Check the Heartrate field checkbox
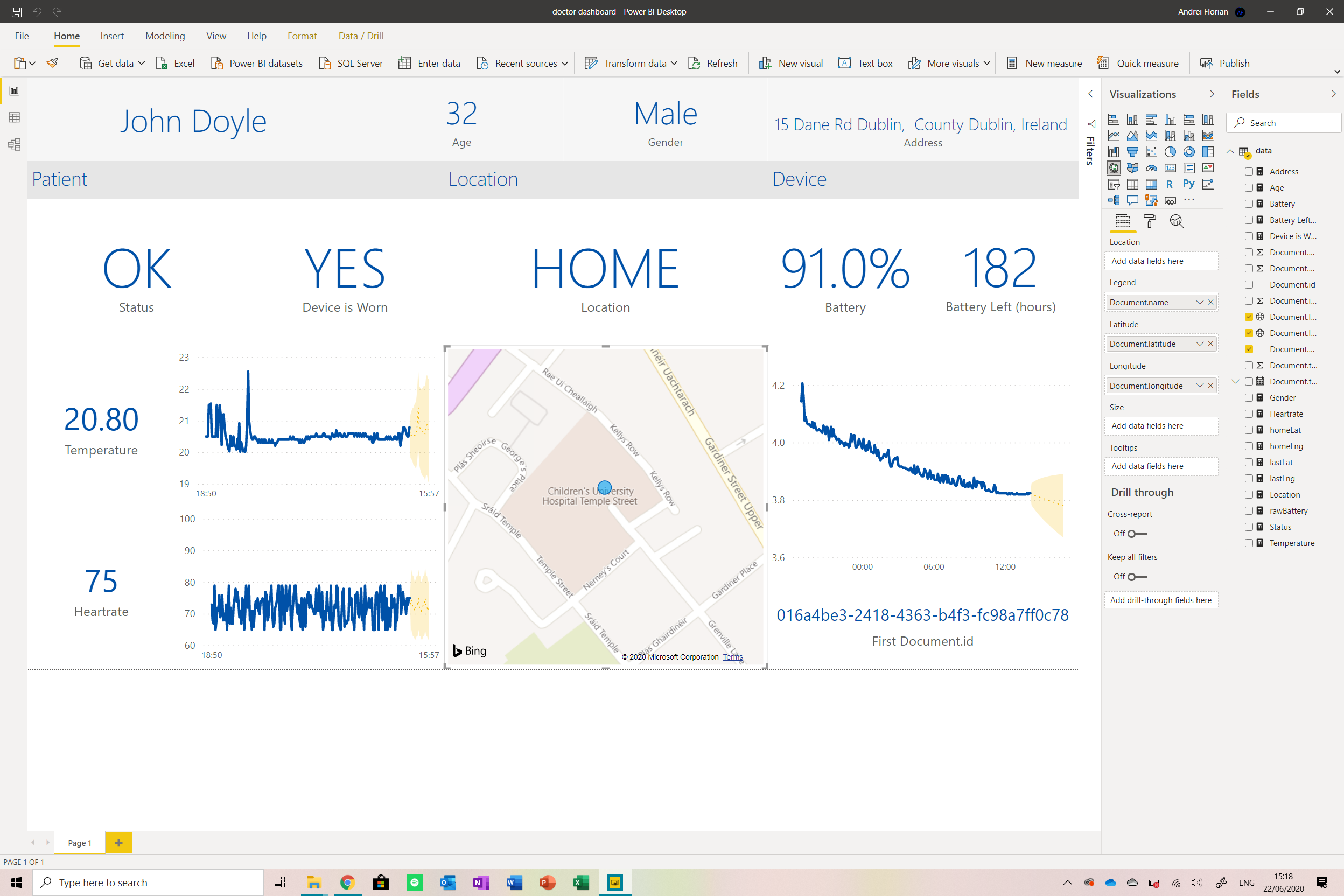The image size is (1344, 896). 1249,414
